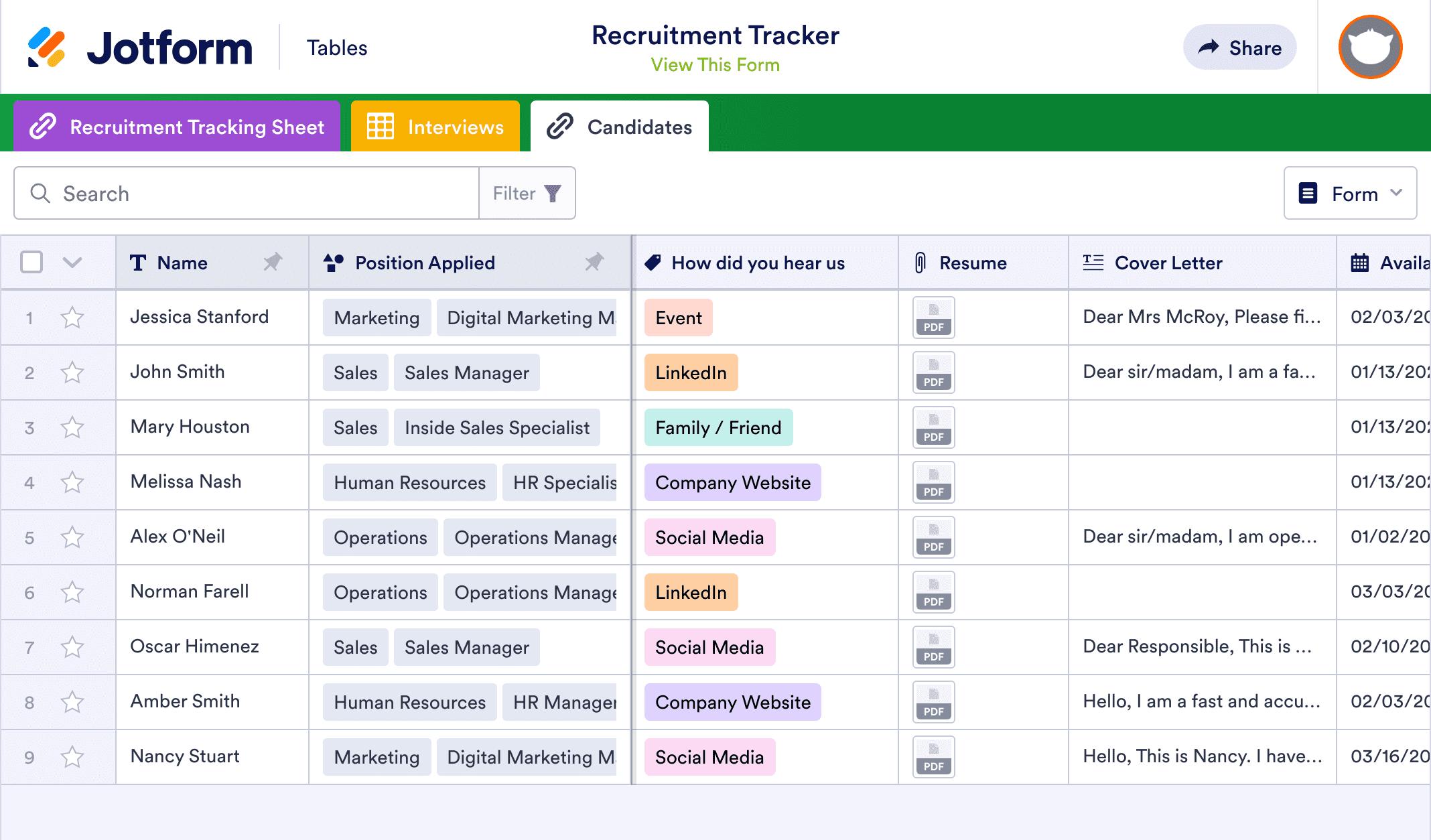The height and width of the screenshot is (840, 1431).
Task: Open the Form view dropdown
Action: pos(1349,193)
